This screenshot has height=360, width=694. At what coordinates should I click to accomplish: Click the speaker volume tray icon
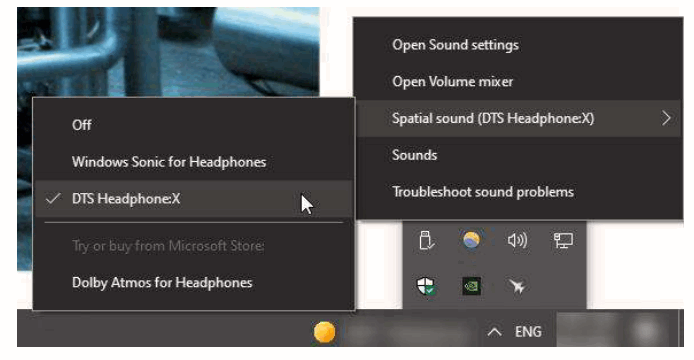pyautogui.click(x=517, y=241)
